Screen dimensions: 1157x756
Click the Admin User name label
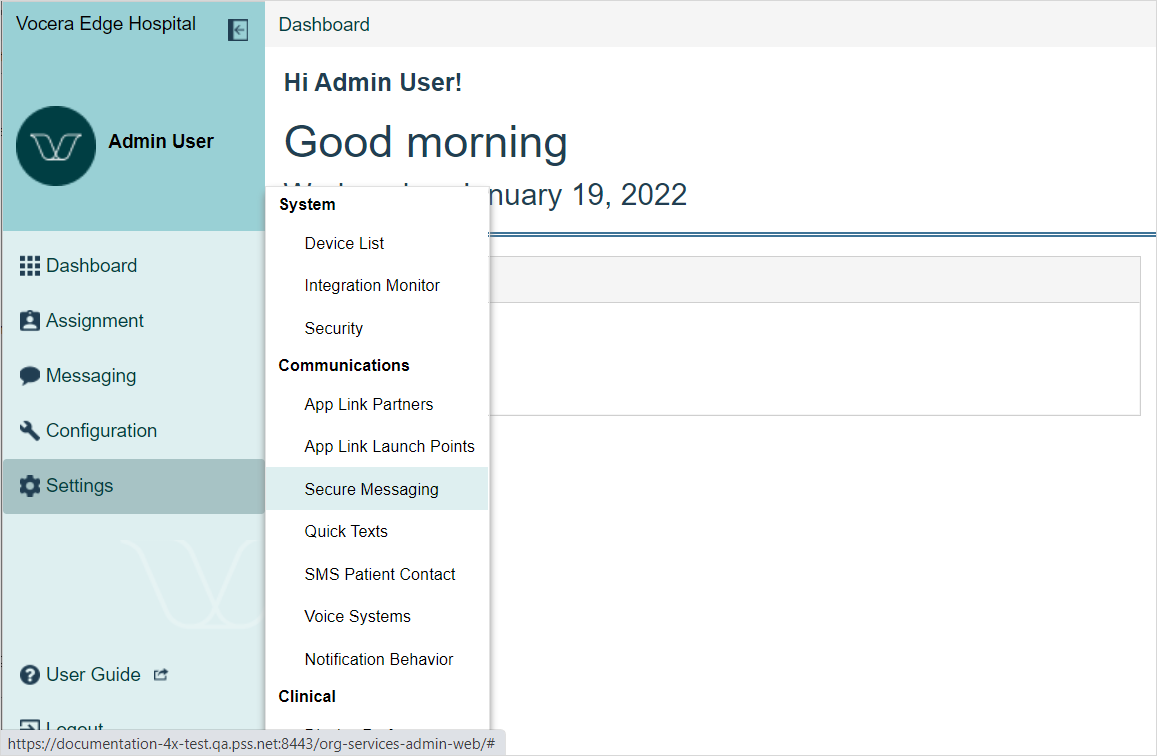tap(161, 142)
